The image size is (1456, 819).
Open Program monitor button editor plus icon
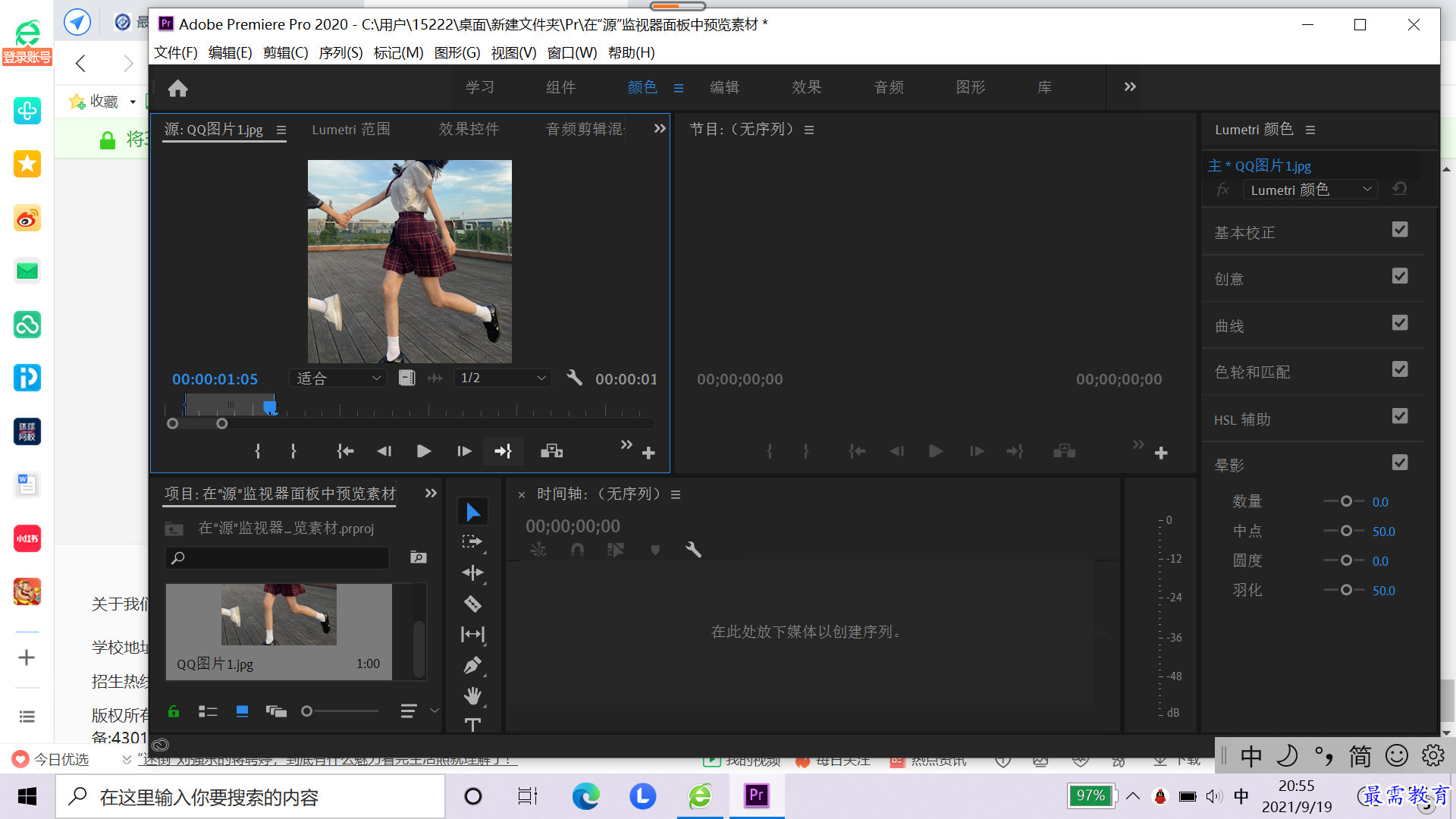click(x=1161, y=453)
